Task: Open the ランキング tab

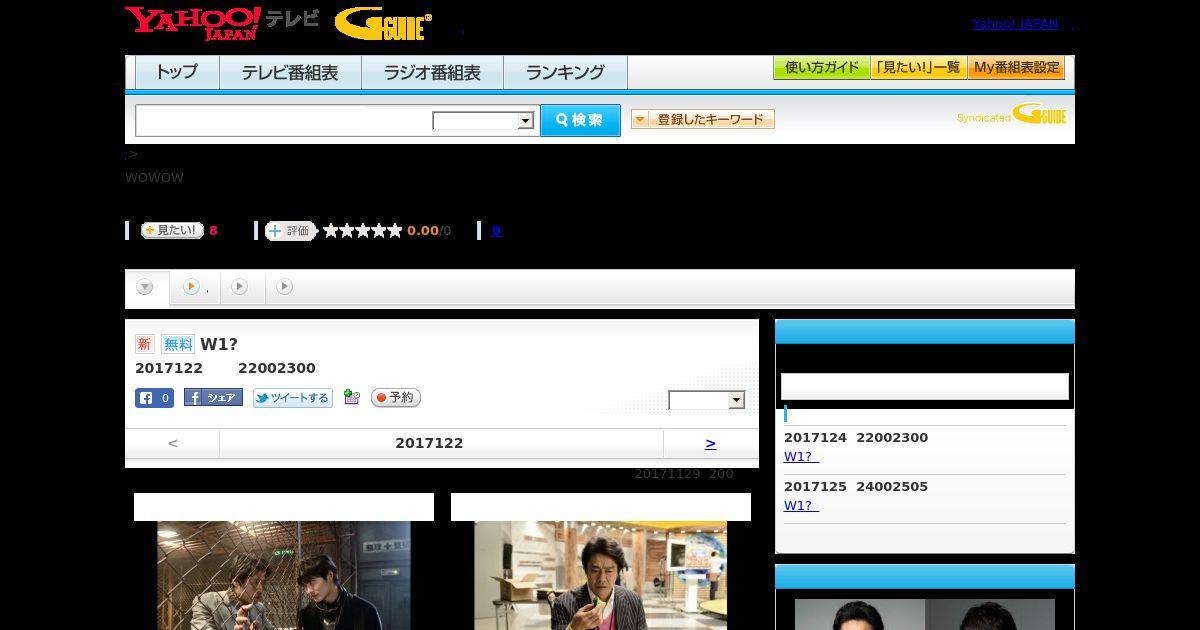Action: pyautogui.click(x=565, y=73)
